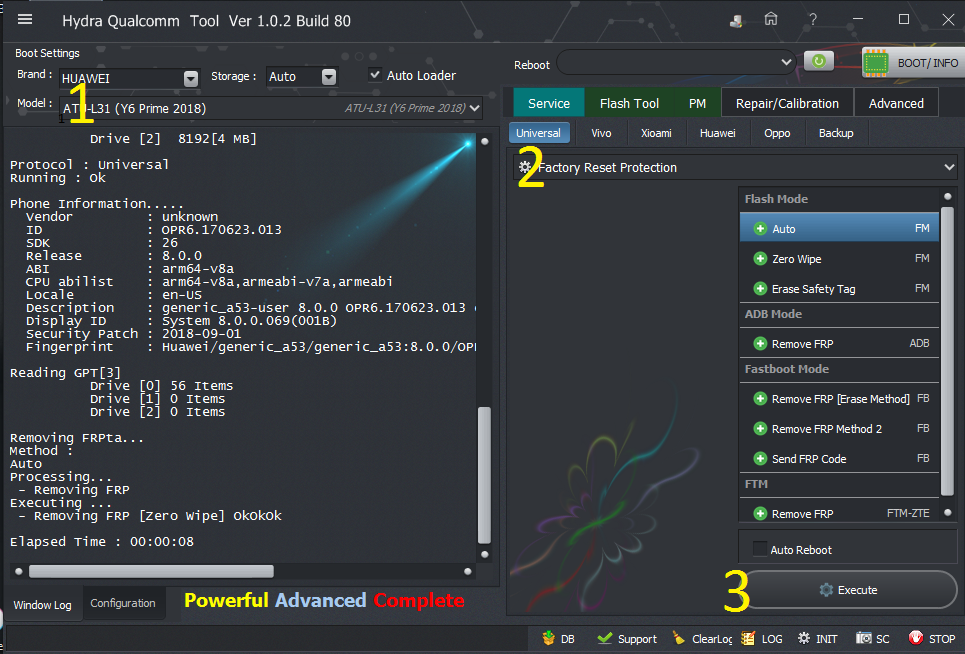
Task: Click the Execute button
Action: point(848,589)
